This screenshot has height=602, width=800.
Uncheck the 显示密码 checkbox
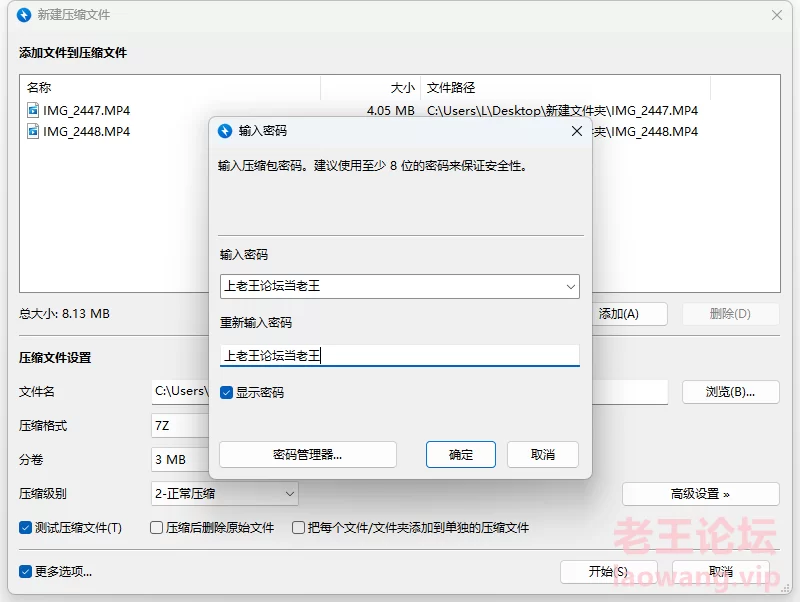tap(227, 392)
